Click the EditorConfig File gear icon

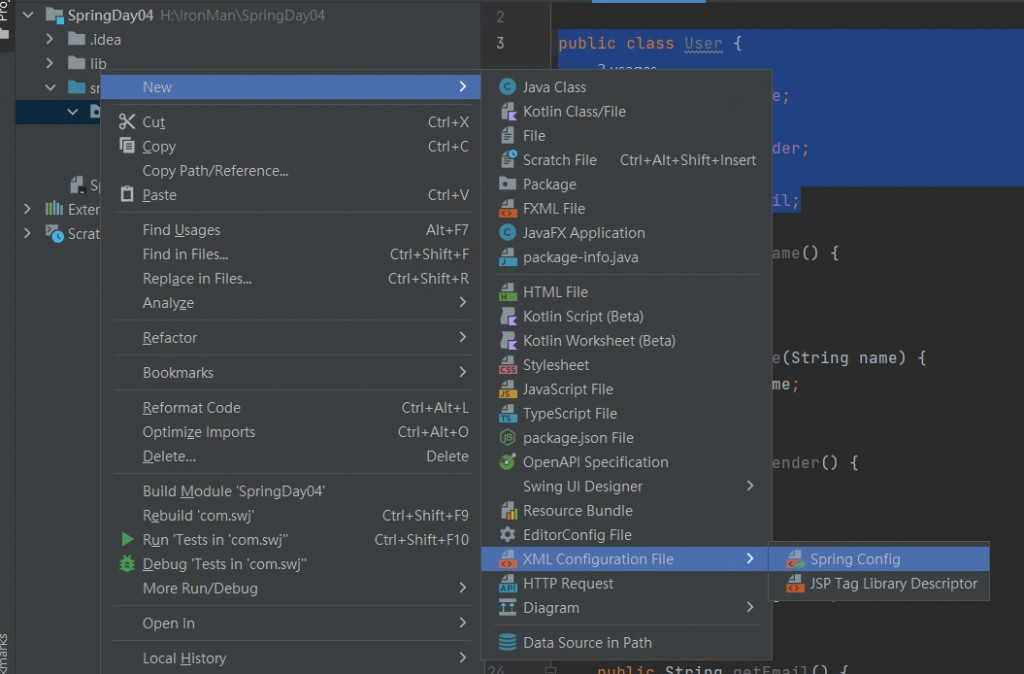tap(507, 535)
